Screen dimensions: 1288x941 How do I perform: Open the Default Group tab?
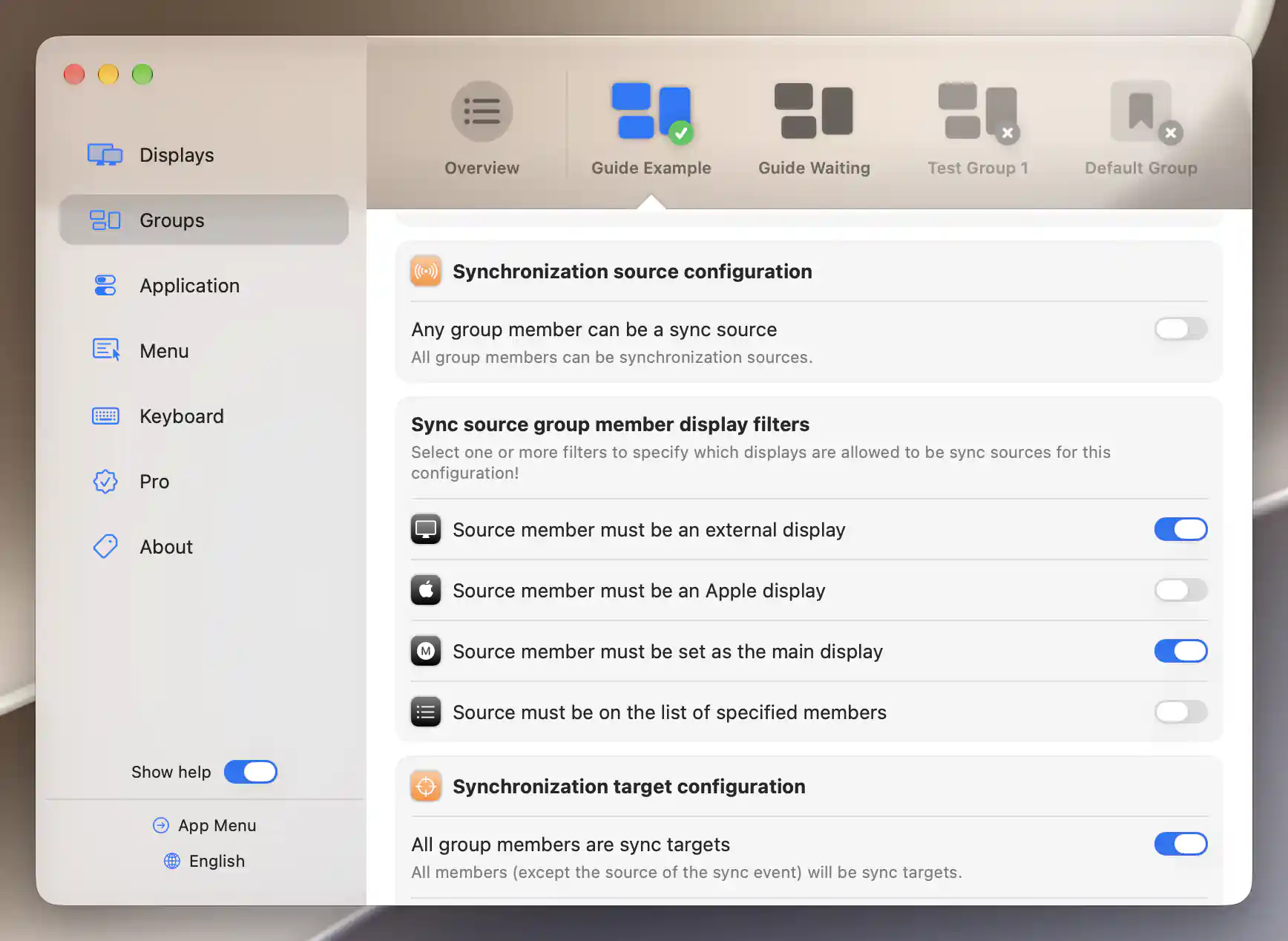click(1140, 128)
